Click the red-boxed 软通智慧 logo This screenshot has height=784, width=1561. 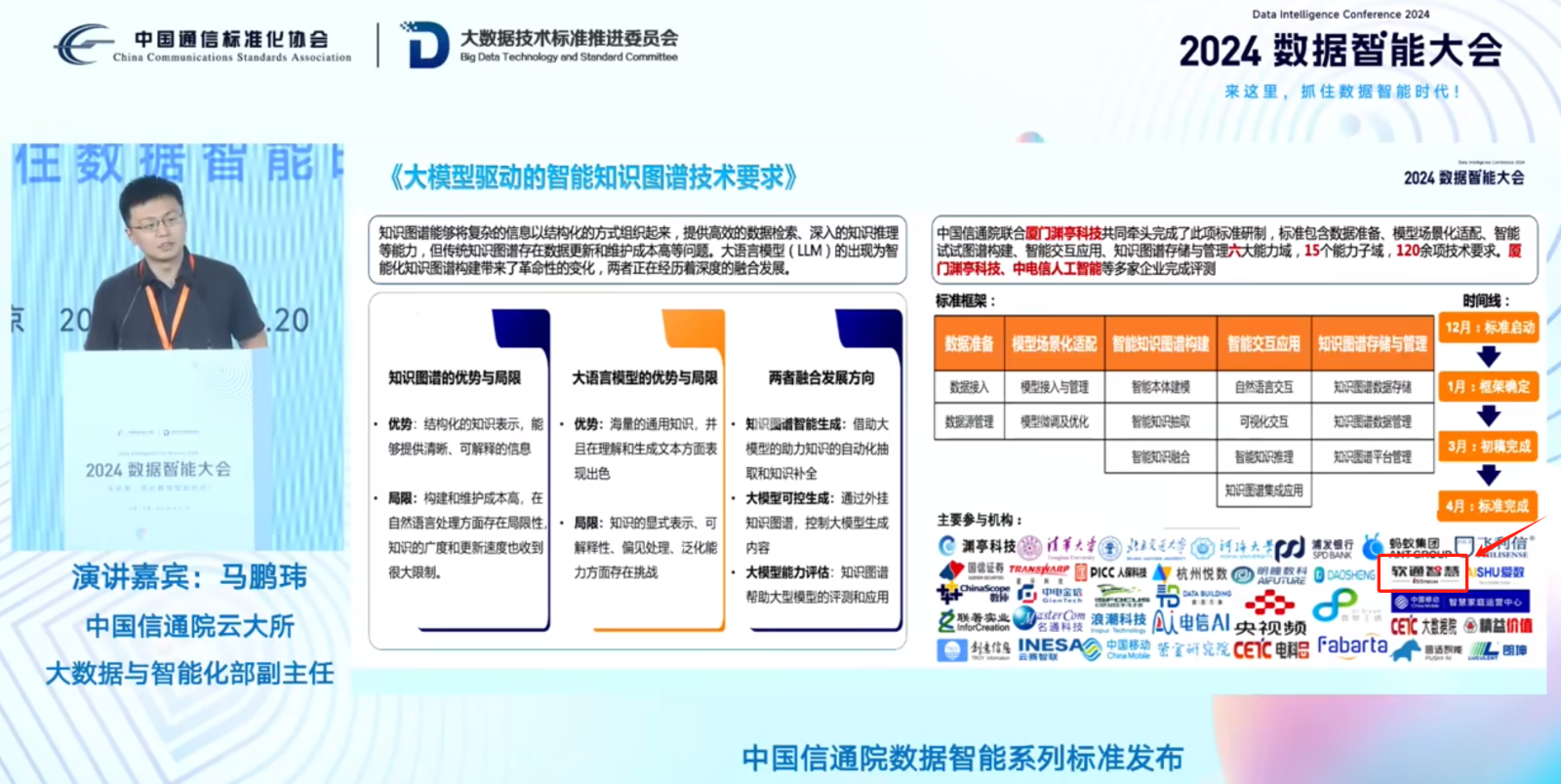click(1423, 572)
